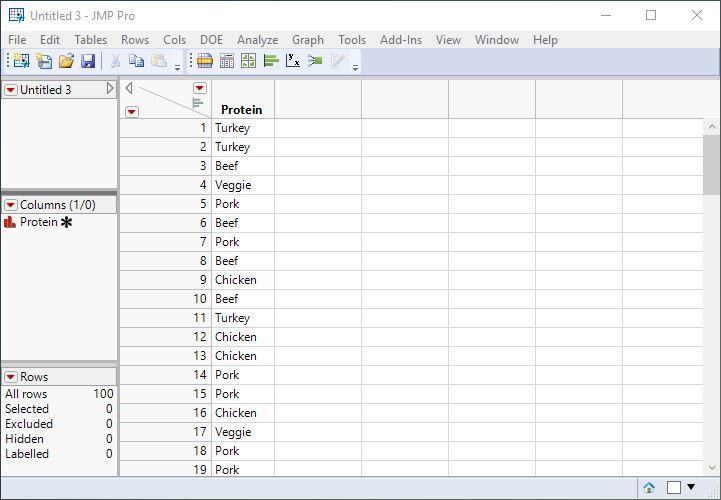Viewport: 721px width, 500px height.
Task: Expand the file toolbar overflow arrow
Action: 177,68
